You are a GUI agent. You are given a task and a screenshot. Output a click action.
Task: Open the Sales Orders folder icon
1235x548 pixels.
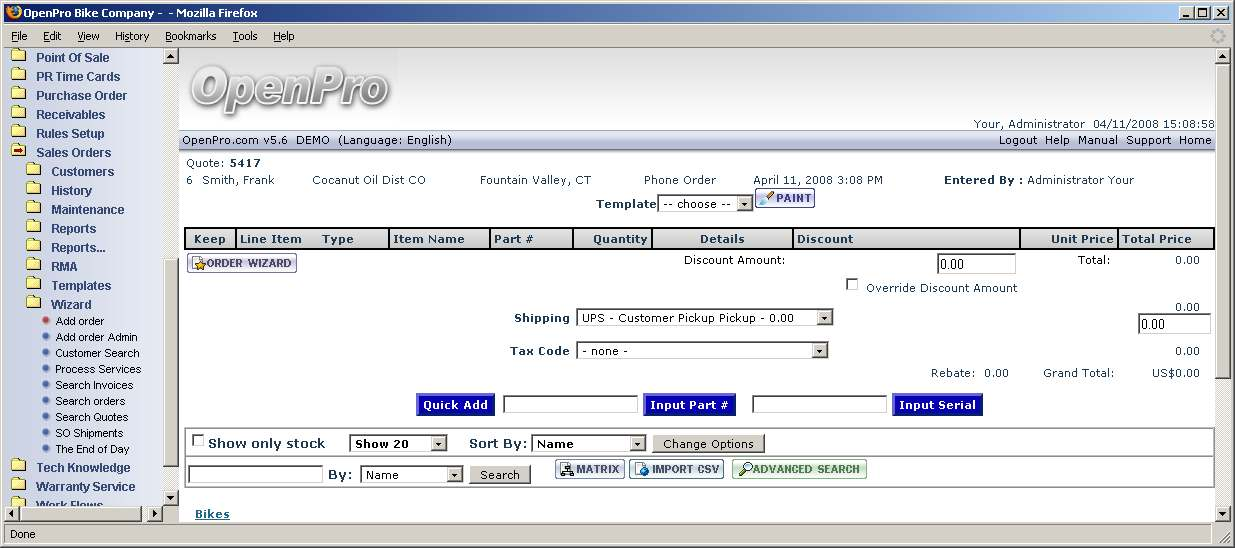(x=18, y=152)
